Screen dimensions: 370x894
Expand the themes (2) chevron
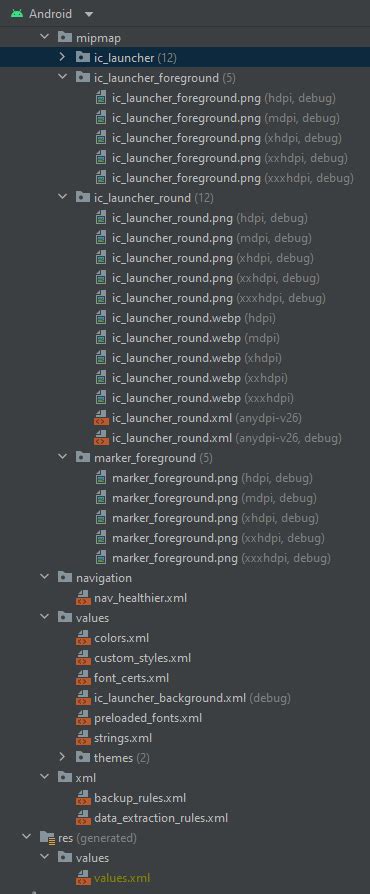tap(63, 758)
